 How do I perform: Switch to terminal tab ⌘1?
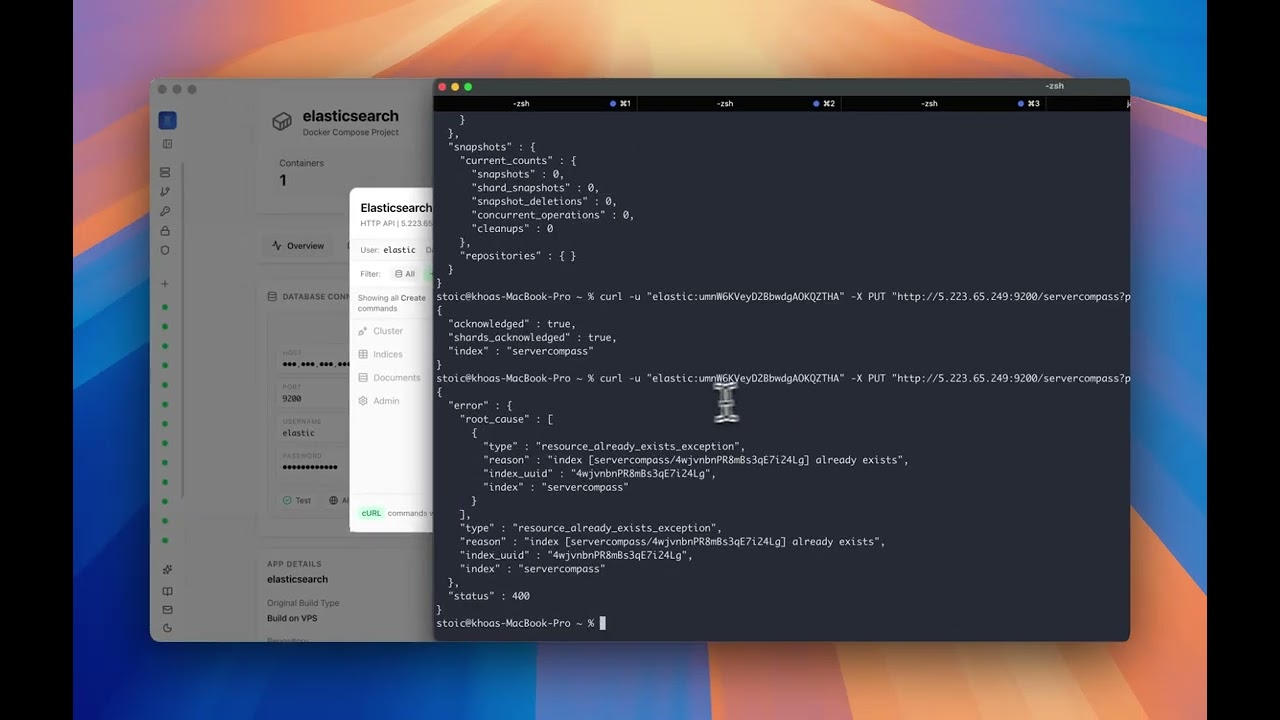pyautogui.click(x=535, y=104)
